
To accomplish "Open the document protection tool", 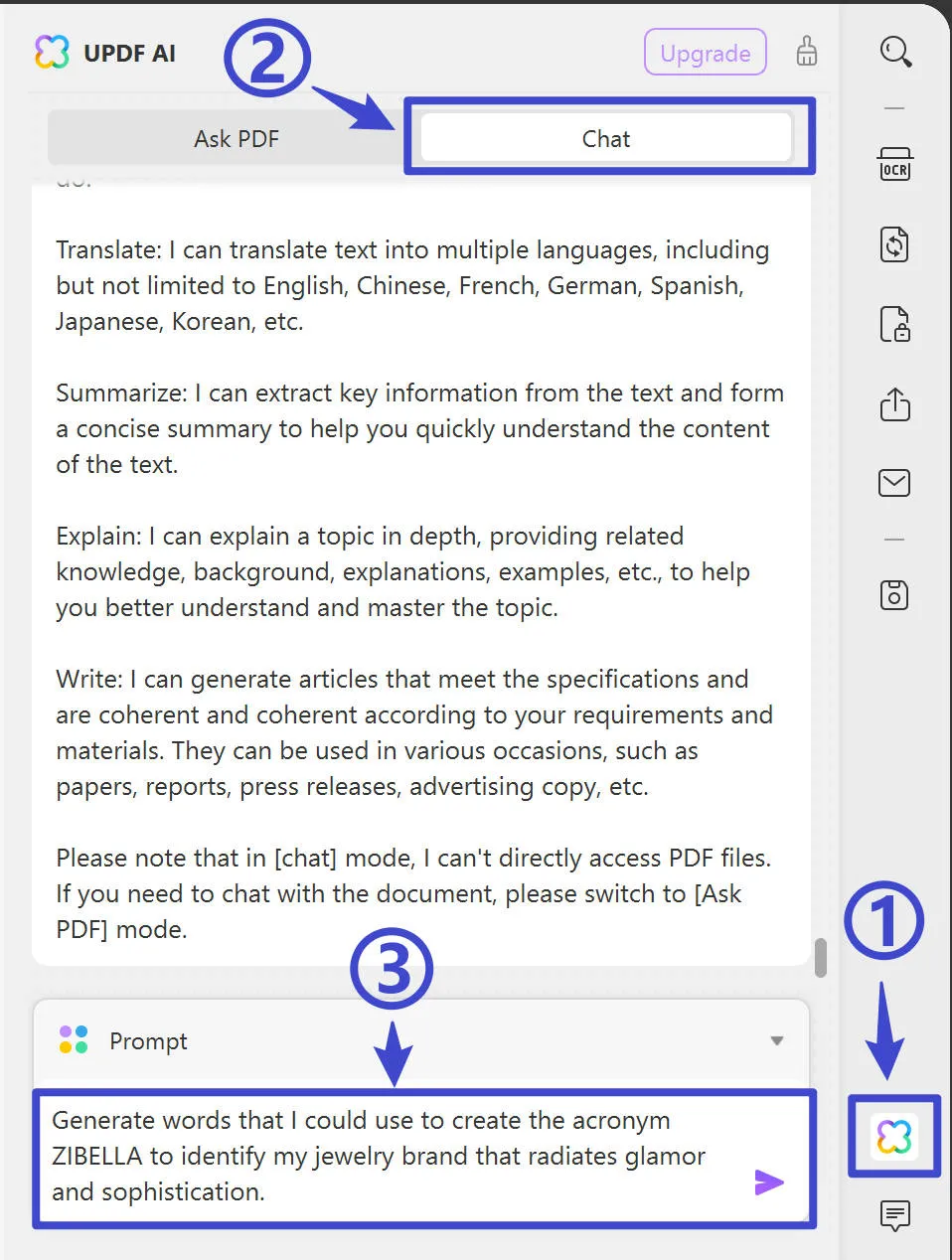I will (893, 324).
